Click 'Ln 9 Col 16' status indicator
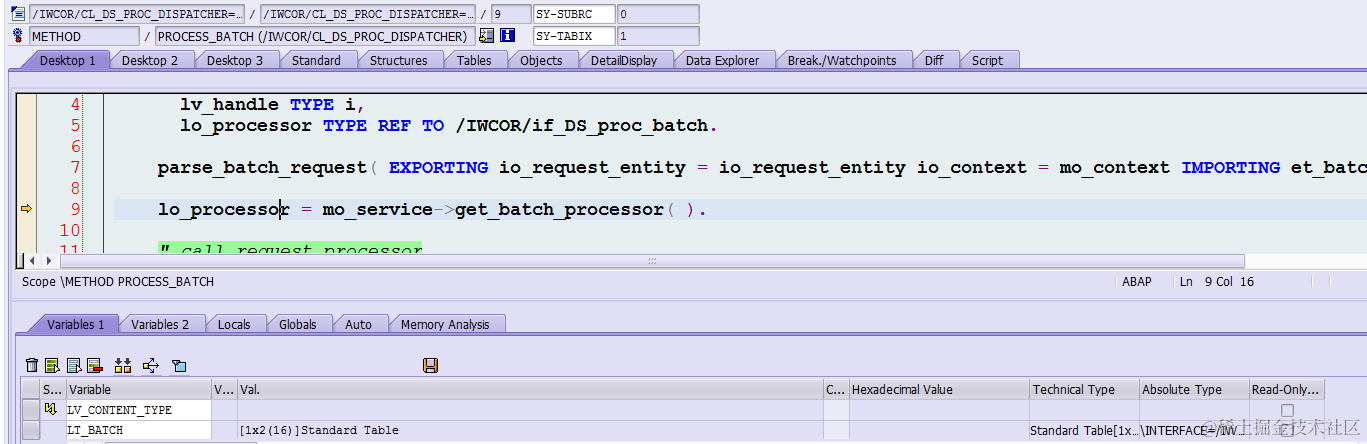The height and width of the screenshot is (444, 1367). point(1217,282)
